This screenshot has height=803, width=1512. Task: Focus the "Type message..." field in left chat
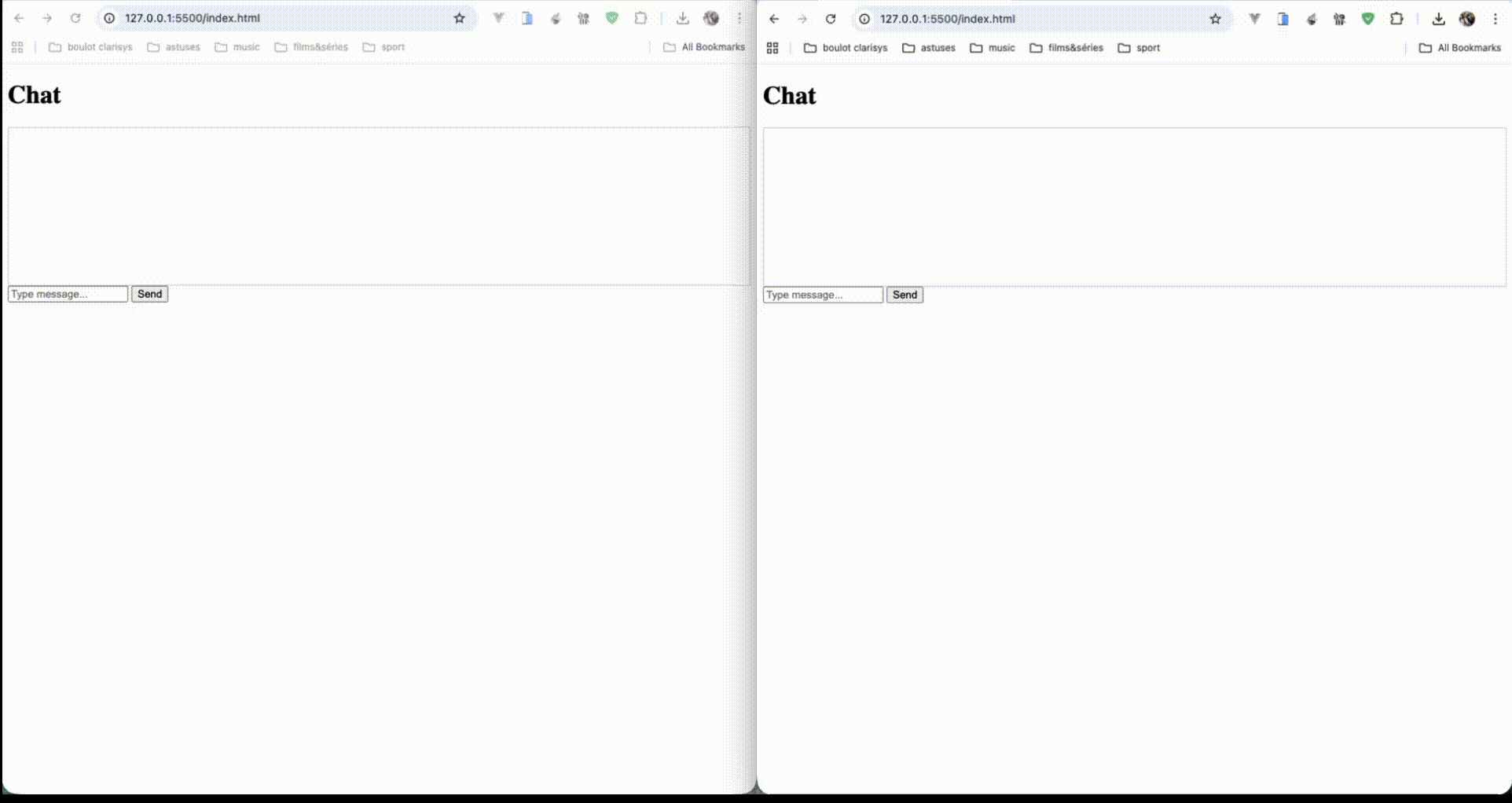(x=68, y=294)
